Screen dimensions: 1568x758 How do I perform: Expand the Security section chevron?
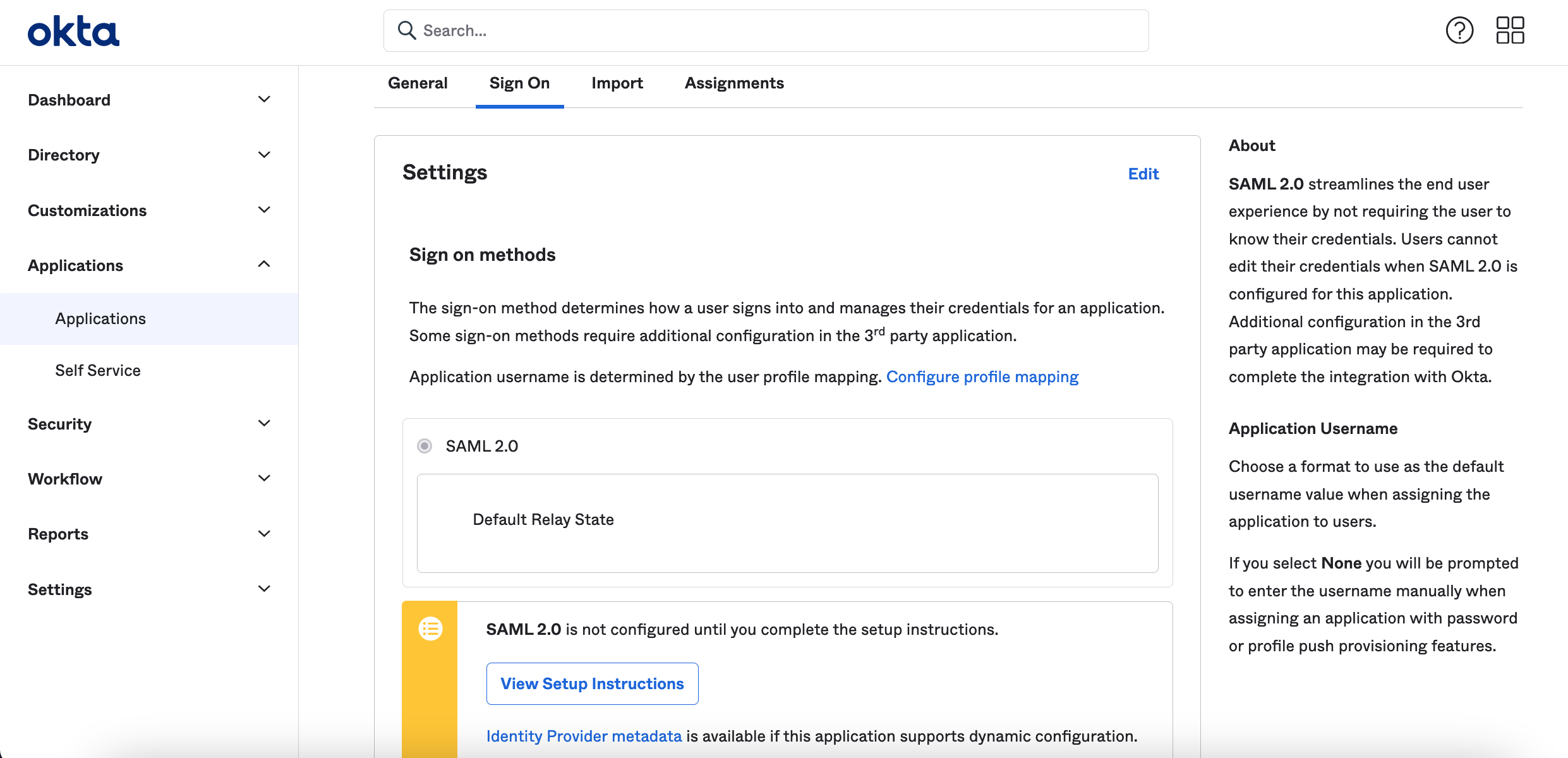click(264, 424)
